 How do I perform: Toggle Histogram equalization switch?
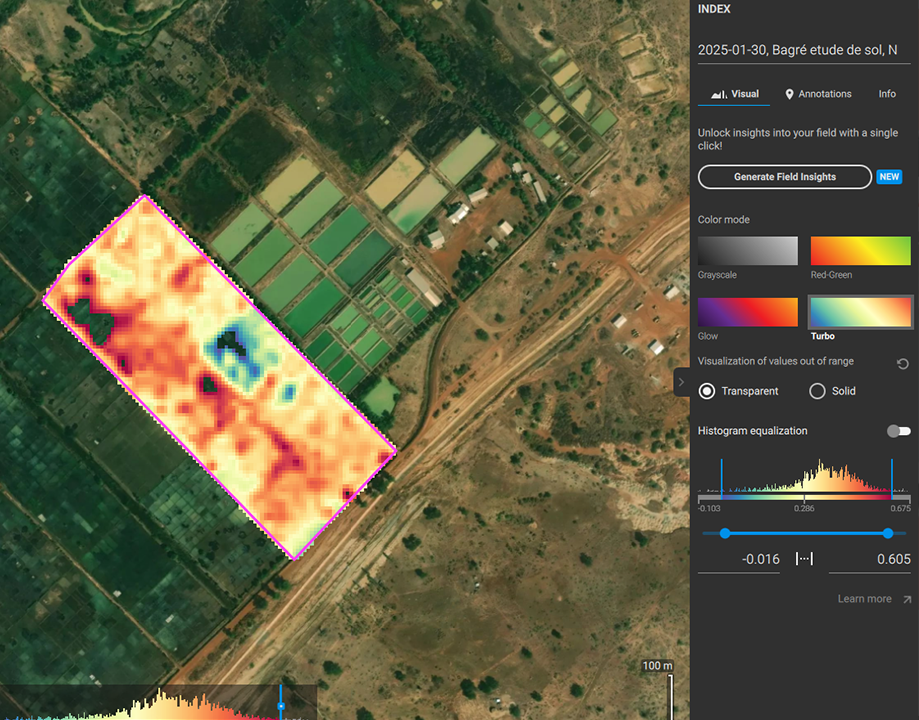click(x=899, y=431)
